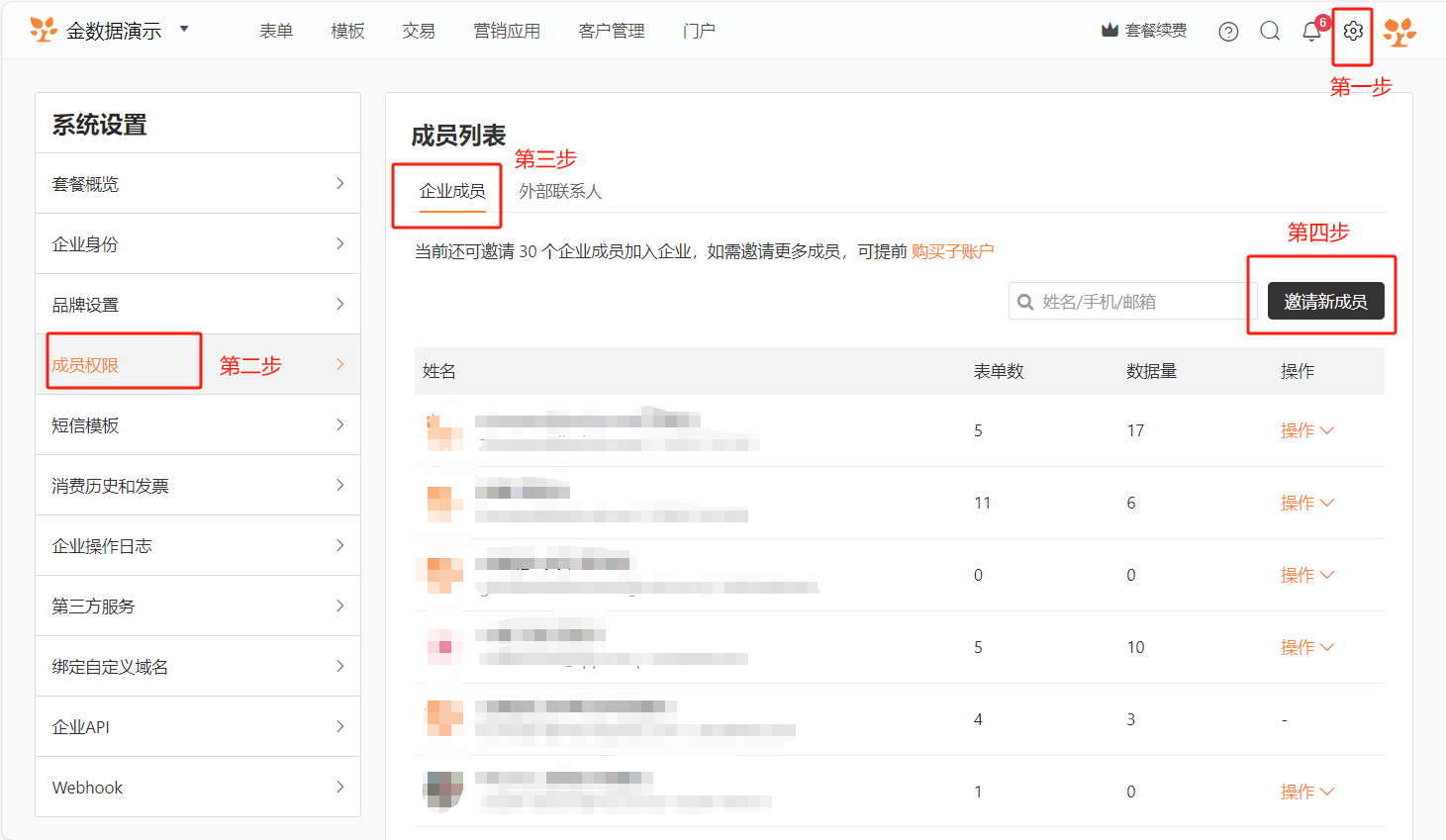Image resolution: width=1446 pixels, height=840 pixels.
Task: Go to 客户管理 in top navigation
Action: 612,31
